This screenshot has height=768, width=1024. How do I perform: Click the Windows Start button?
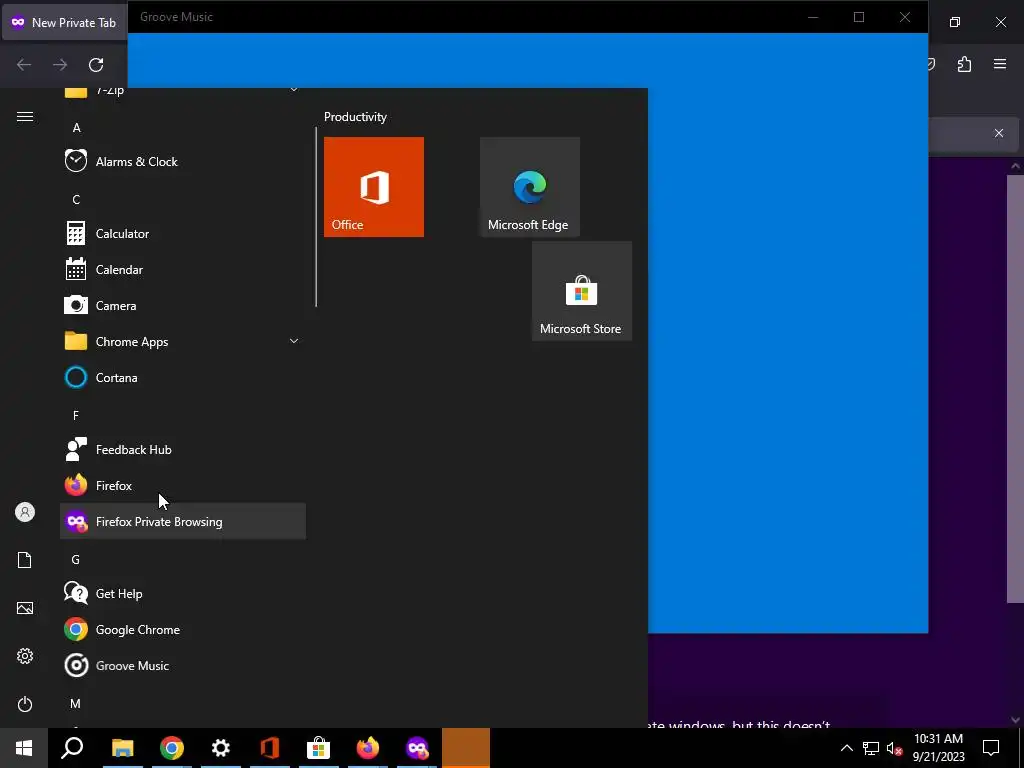pos(24,748)
